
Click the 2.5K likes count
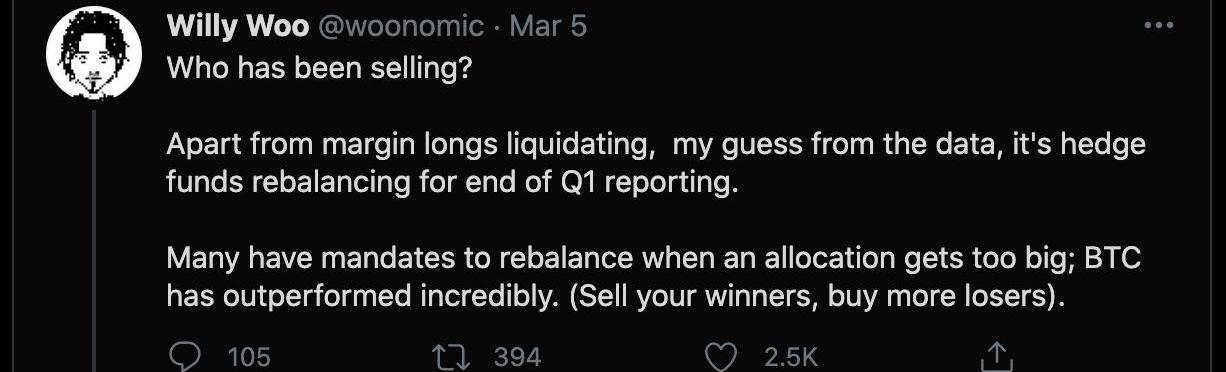(790, 357)
